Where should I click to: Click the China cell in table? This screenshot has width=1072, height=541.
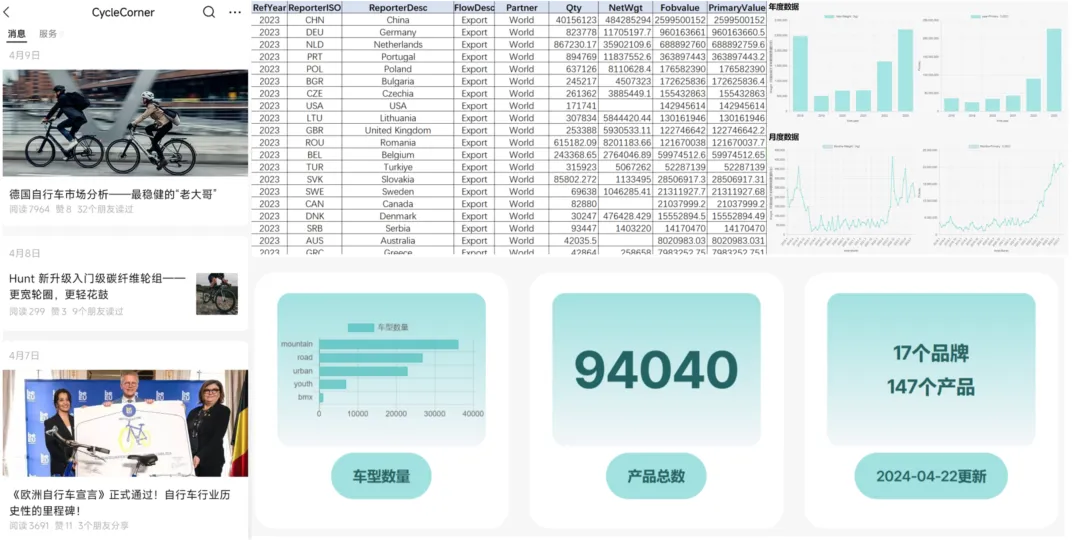click(398, 20)
